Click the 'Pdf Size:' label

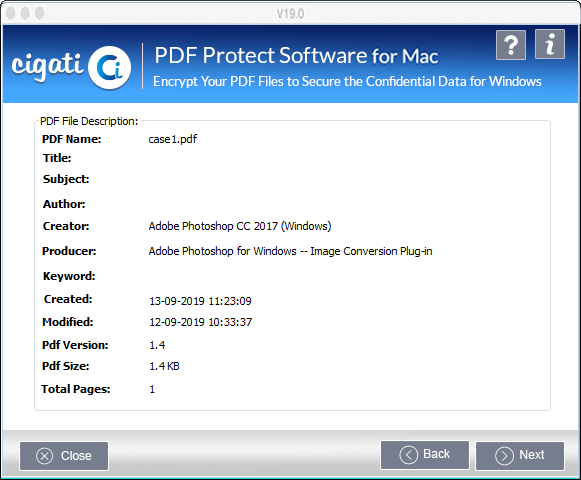click(x=66, y=366)
